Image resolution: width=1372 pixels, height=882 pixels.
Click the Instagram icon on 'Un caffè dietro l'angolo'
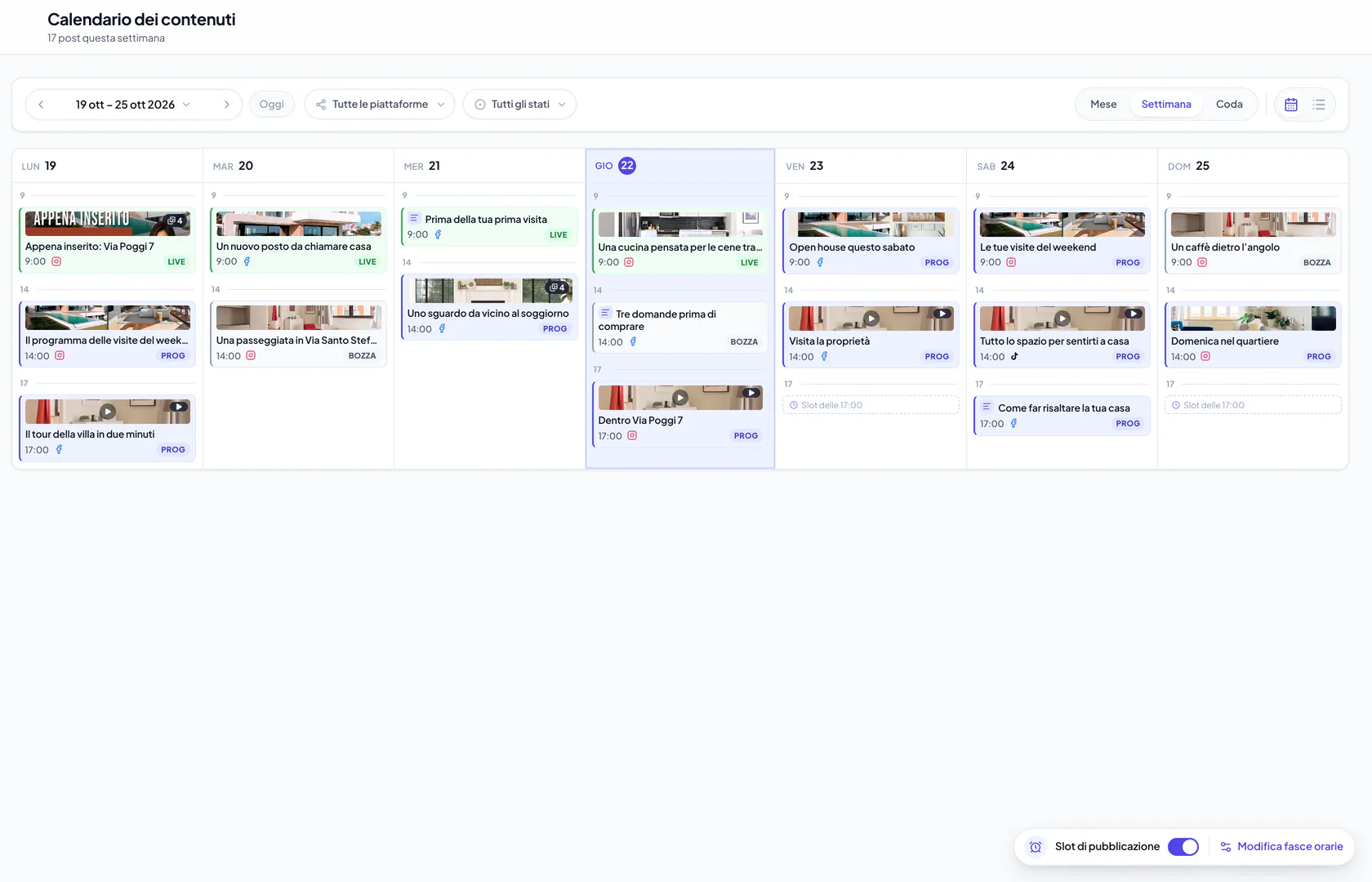click(1202, 262)
